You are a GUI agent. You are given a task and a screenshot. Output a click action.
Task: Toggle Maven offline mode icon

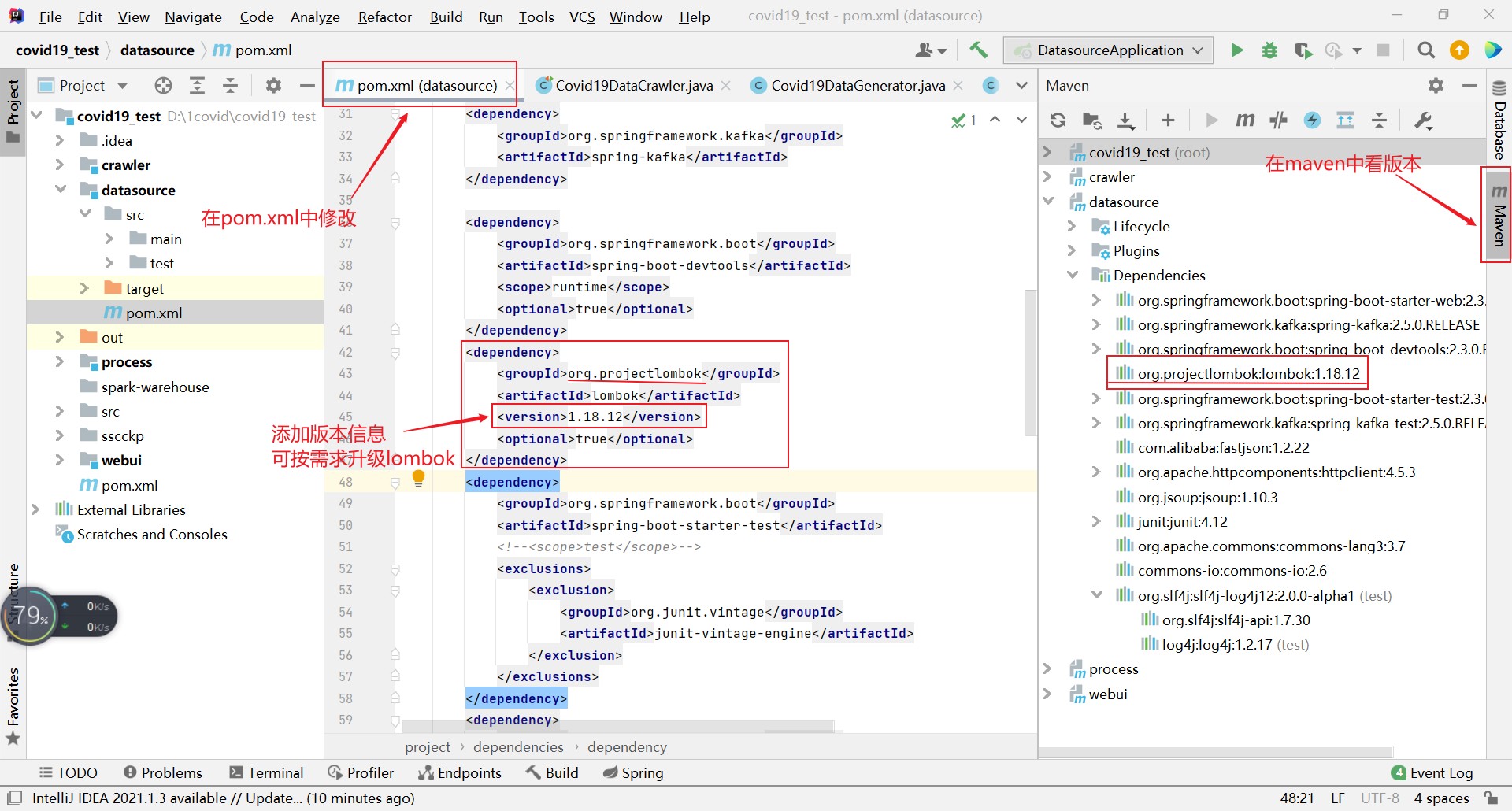point(1278,120)
